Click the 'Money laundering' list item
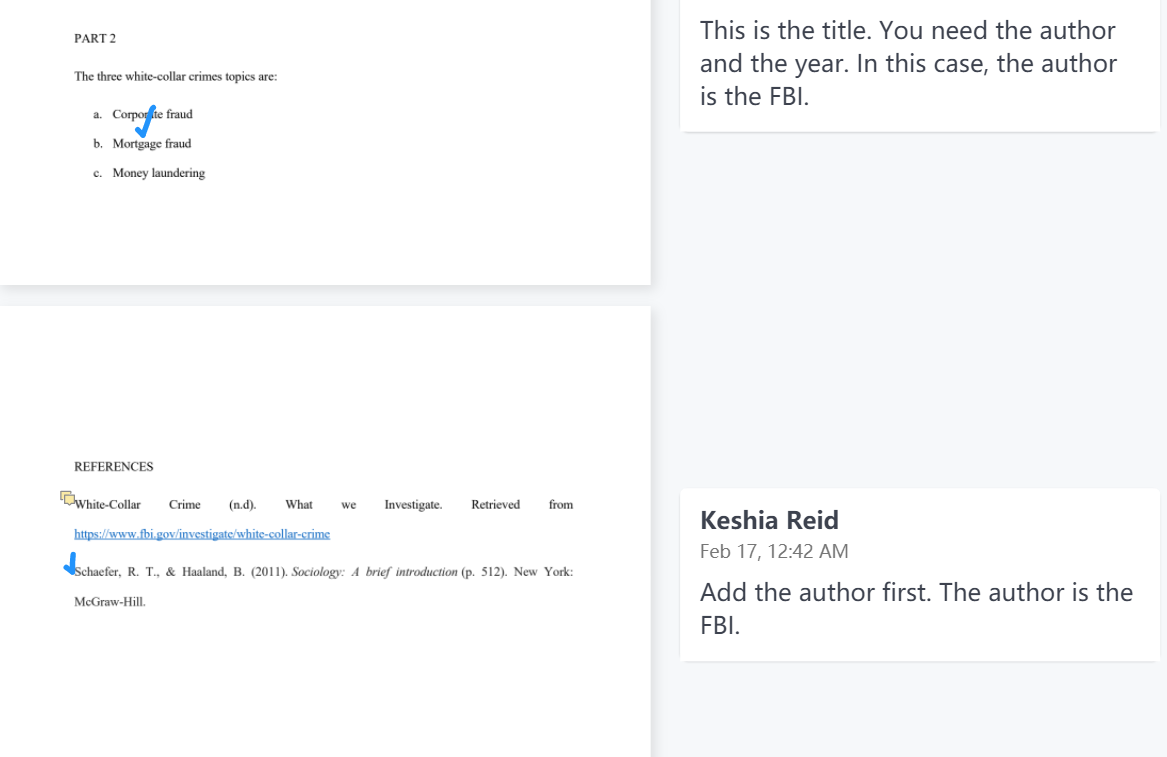The width and height of the screenshot is (1167, 757). pos(159,173)
